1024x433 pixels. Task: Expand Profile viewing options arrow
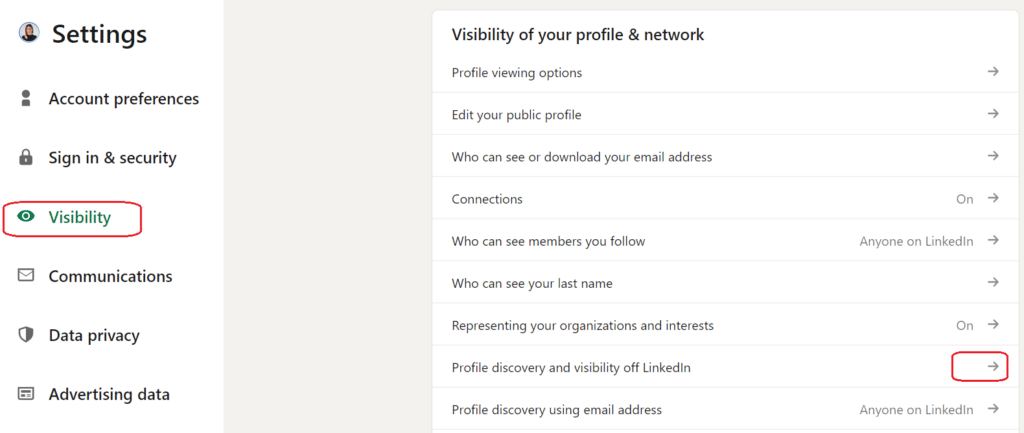[993, 72]
